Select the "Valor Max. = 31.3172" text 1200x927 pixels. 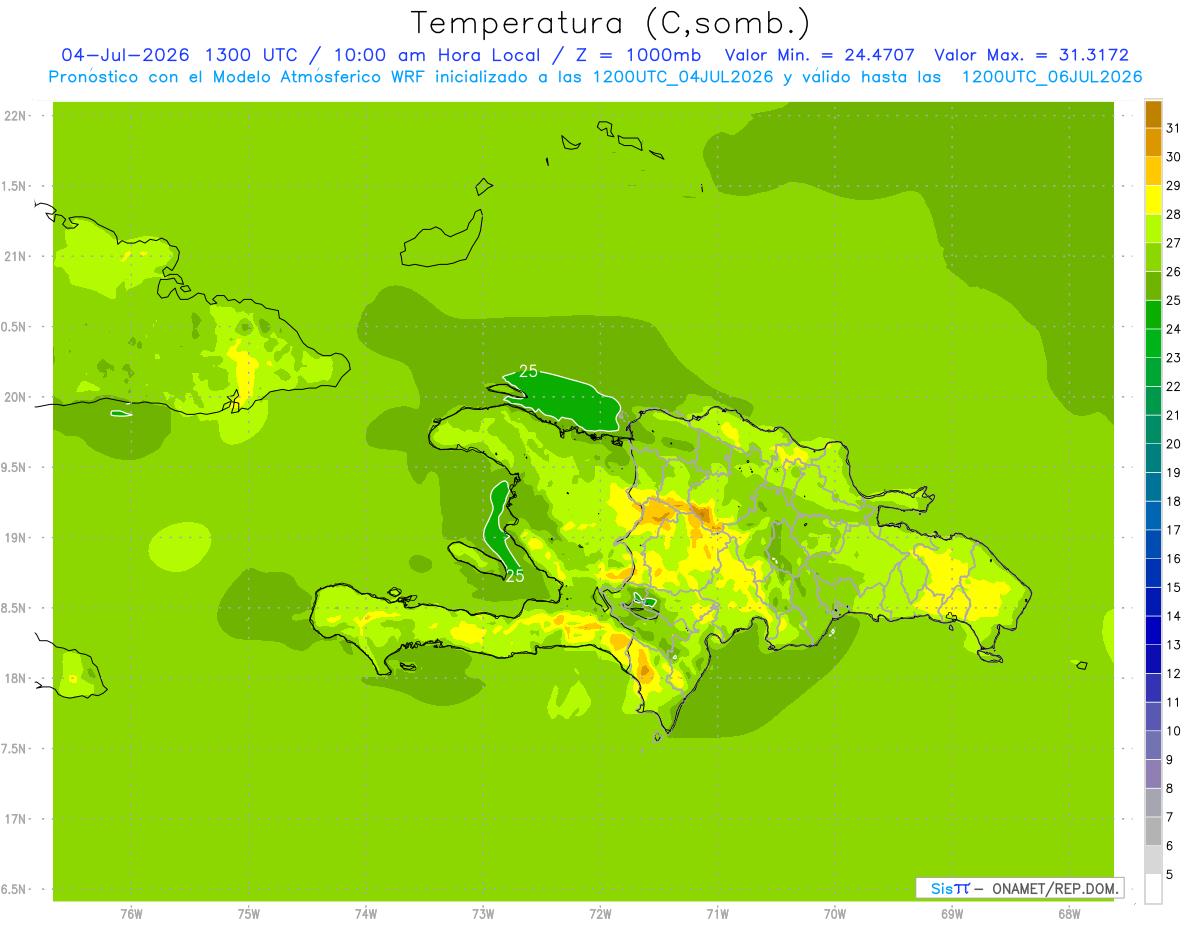coord(1032,55)
